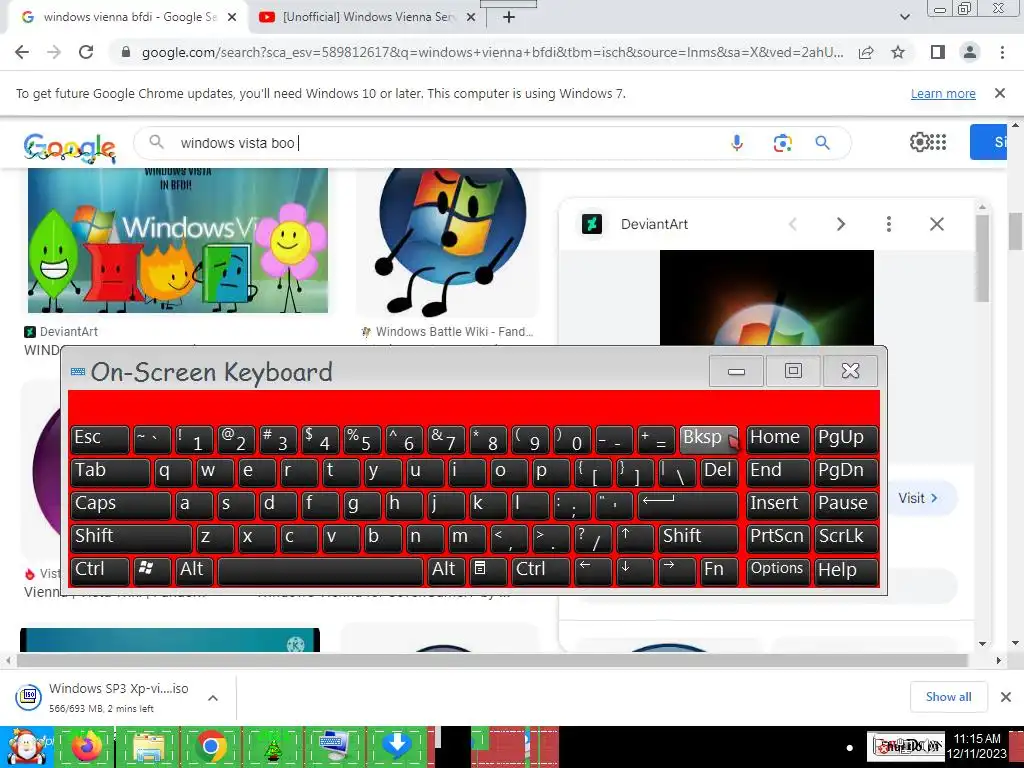This screenshot has width=1024, height=768.
Task: Toggle Caps key on On-Screen Keyboard
Action: point(121,505)
